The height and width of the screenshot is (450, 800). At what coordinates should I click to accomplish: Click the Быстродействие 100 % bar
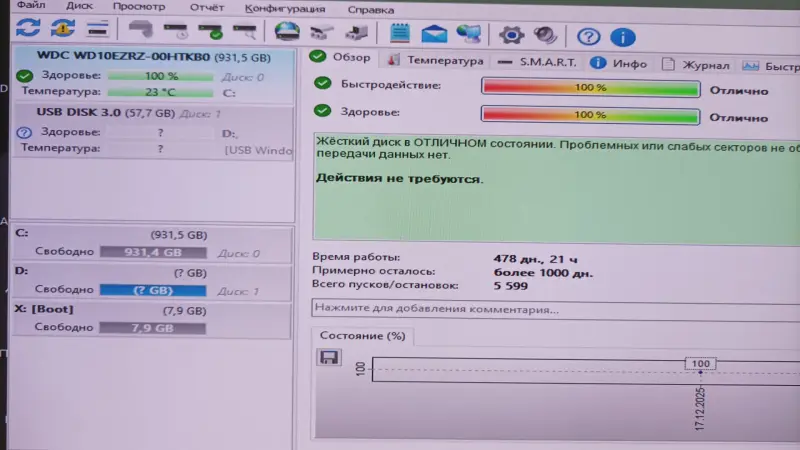pos(590,88)
